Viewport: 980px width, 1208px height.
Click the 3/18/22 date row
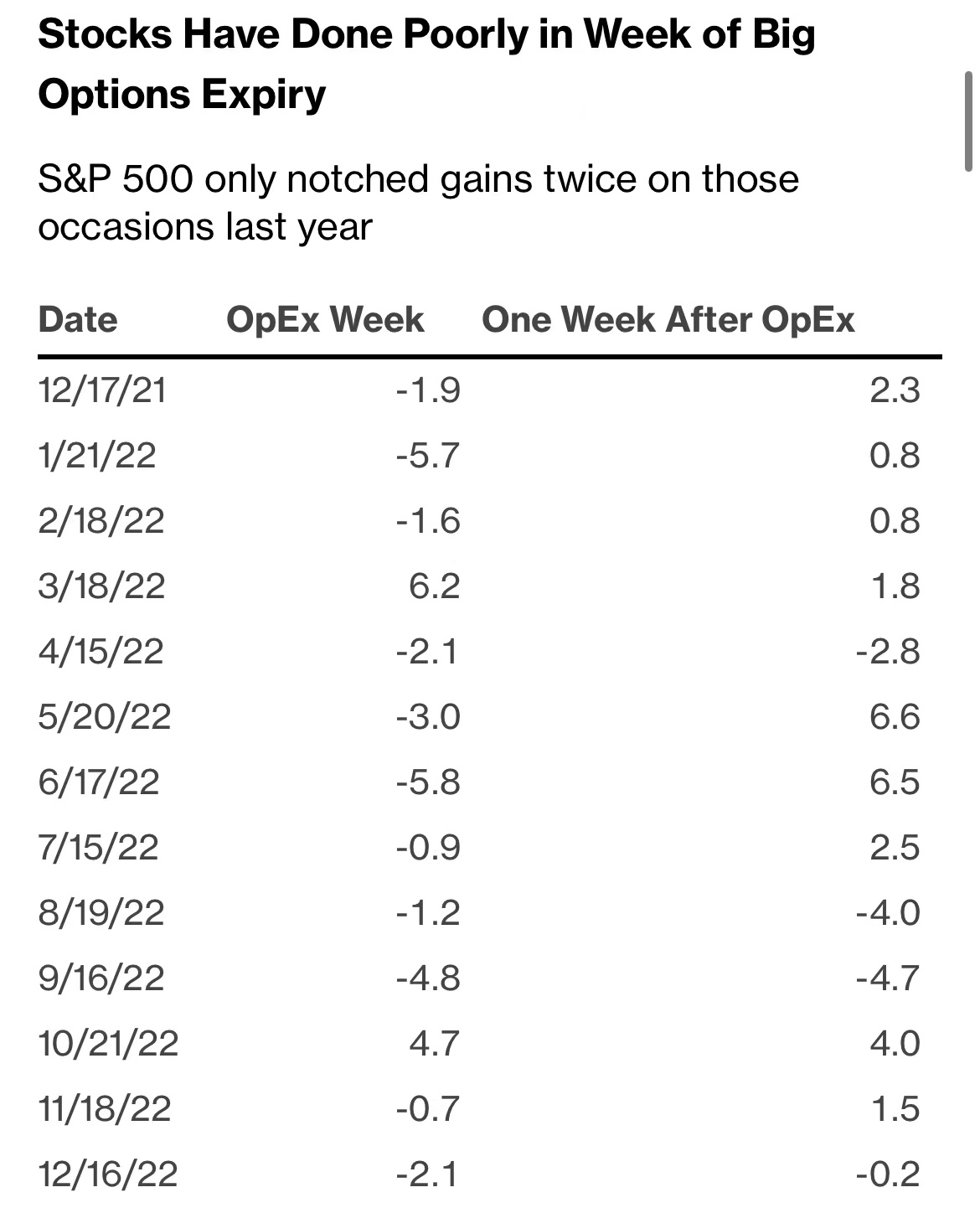(101, 586)
